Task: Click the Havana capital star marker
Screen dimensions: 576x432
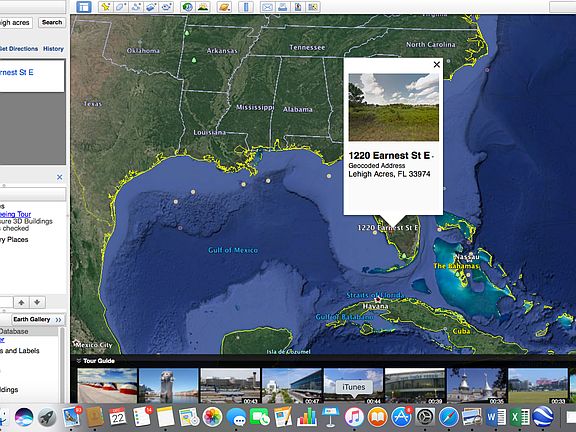Action: tap(378, 300)
